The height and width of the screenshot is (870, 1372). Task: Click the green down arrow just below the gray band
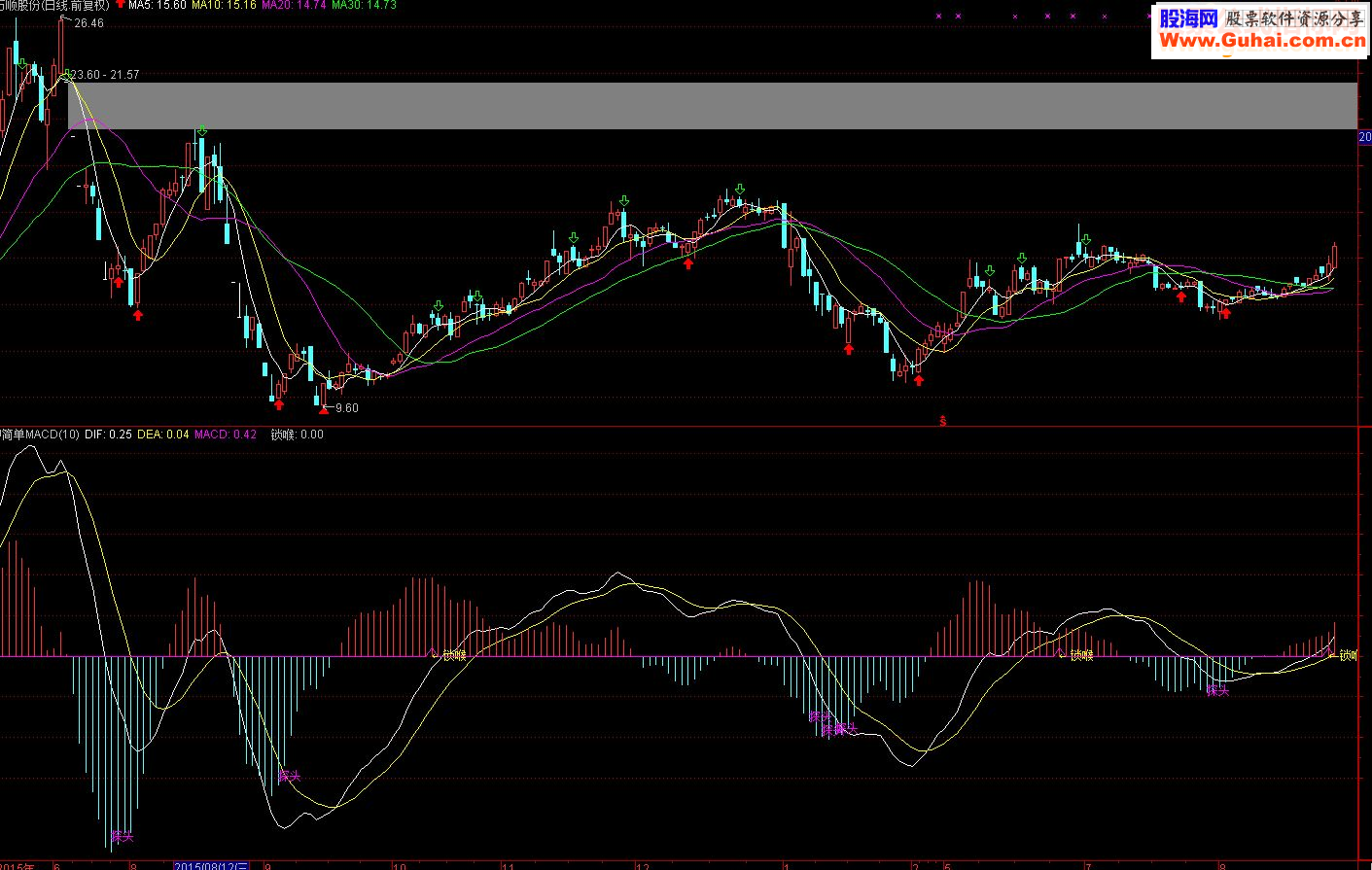click(202, 131)
